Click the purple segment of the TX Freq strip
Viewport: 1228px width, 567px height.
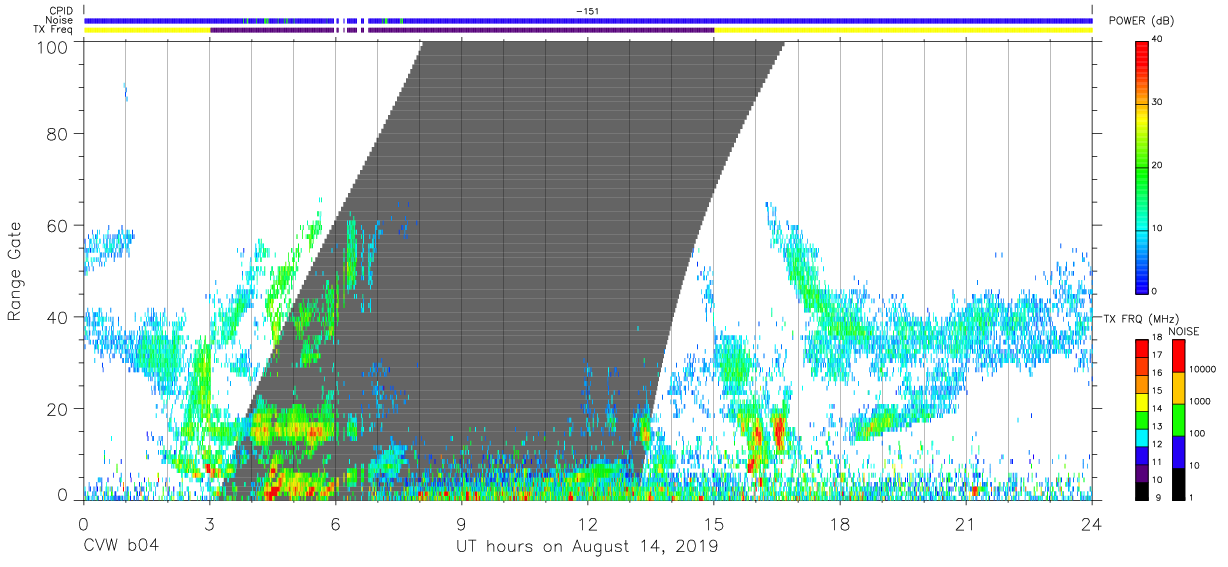(462, 30)
